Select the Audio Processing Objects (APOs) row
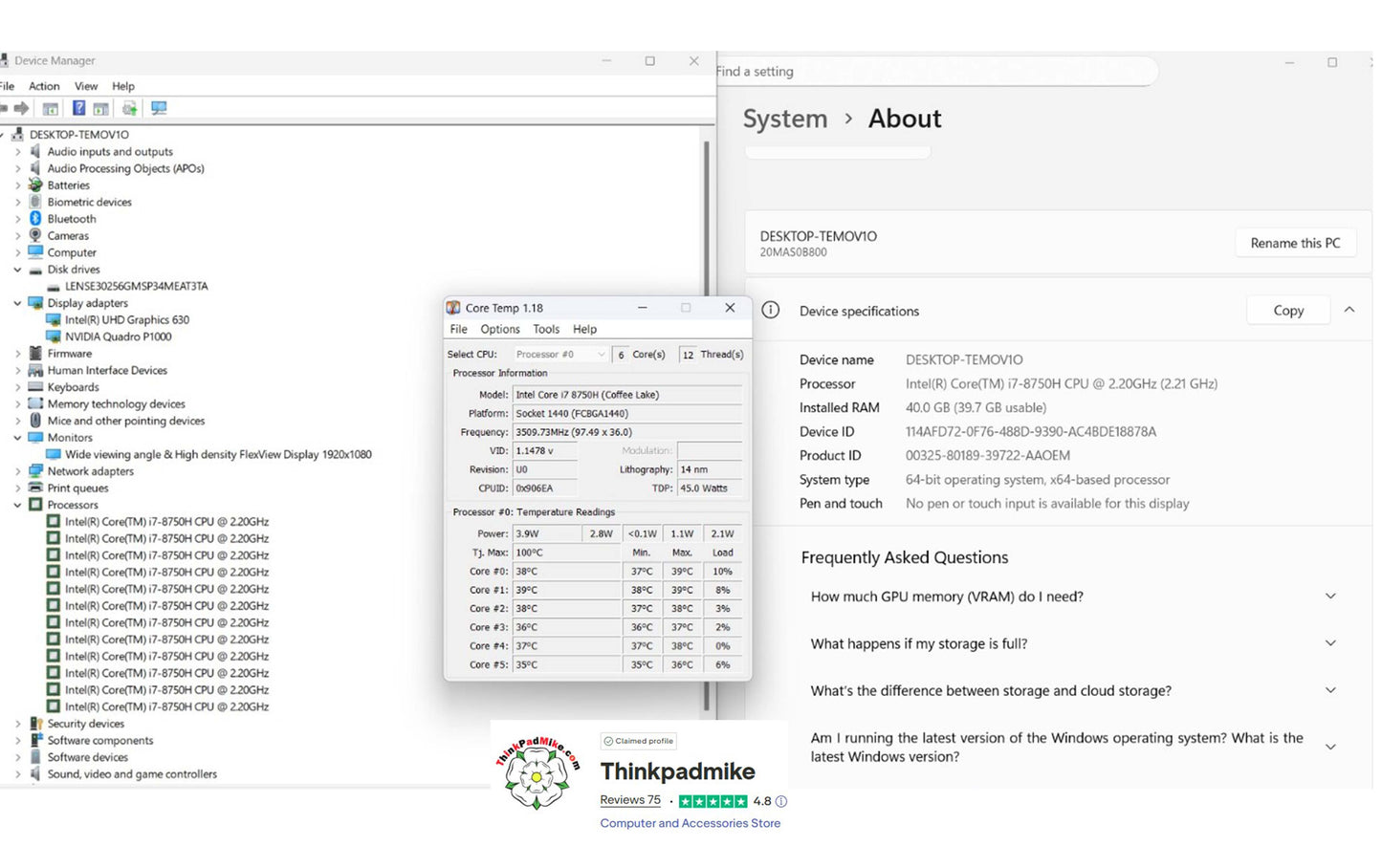Viewport: 1382px width, 868px height. (126, 169)
